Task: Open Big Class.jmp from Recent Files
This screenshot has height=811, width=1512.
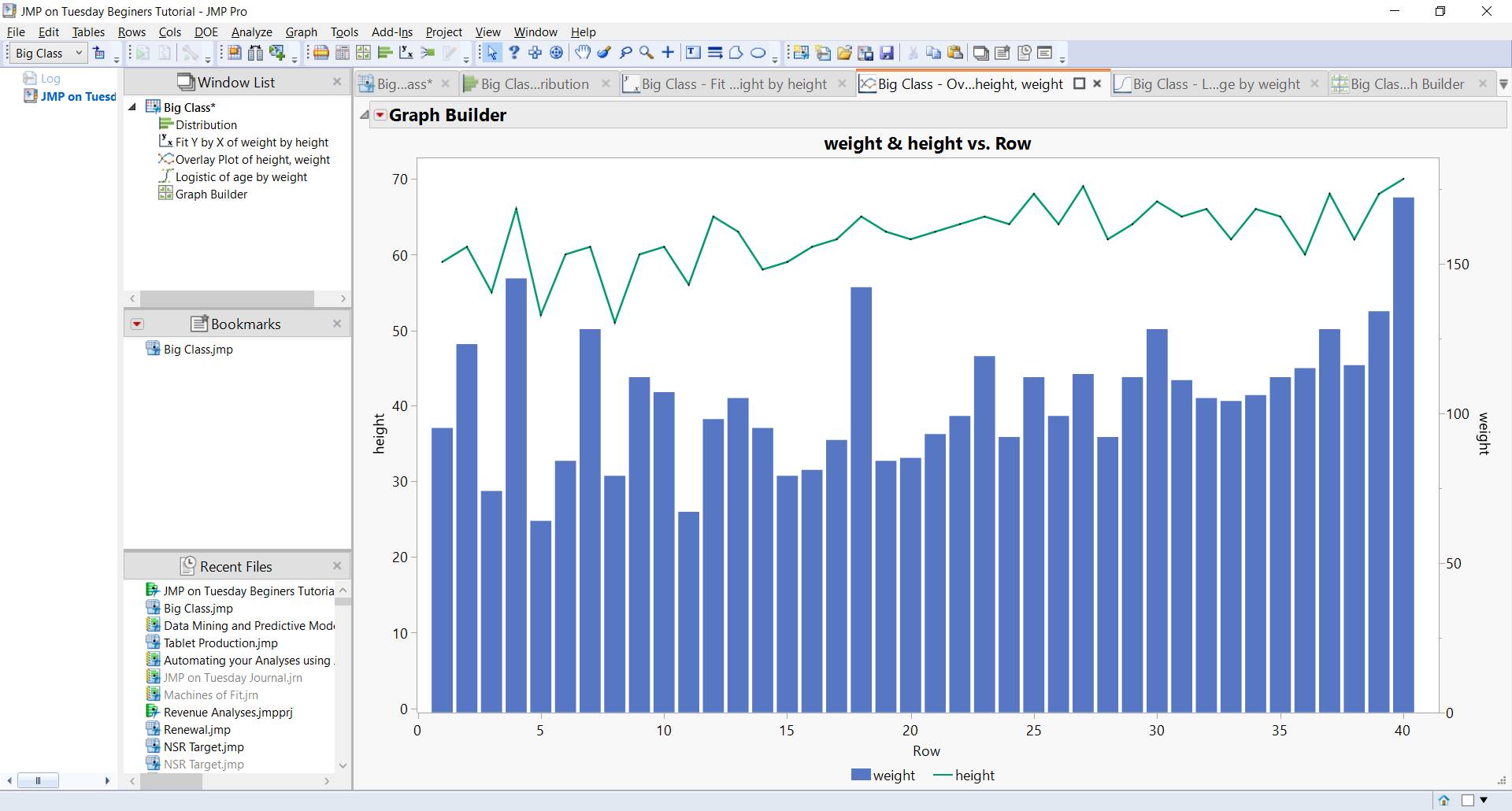Action: click(x=197, y=608)
